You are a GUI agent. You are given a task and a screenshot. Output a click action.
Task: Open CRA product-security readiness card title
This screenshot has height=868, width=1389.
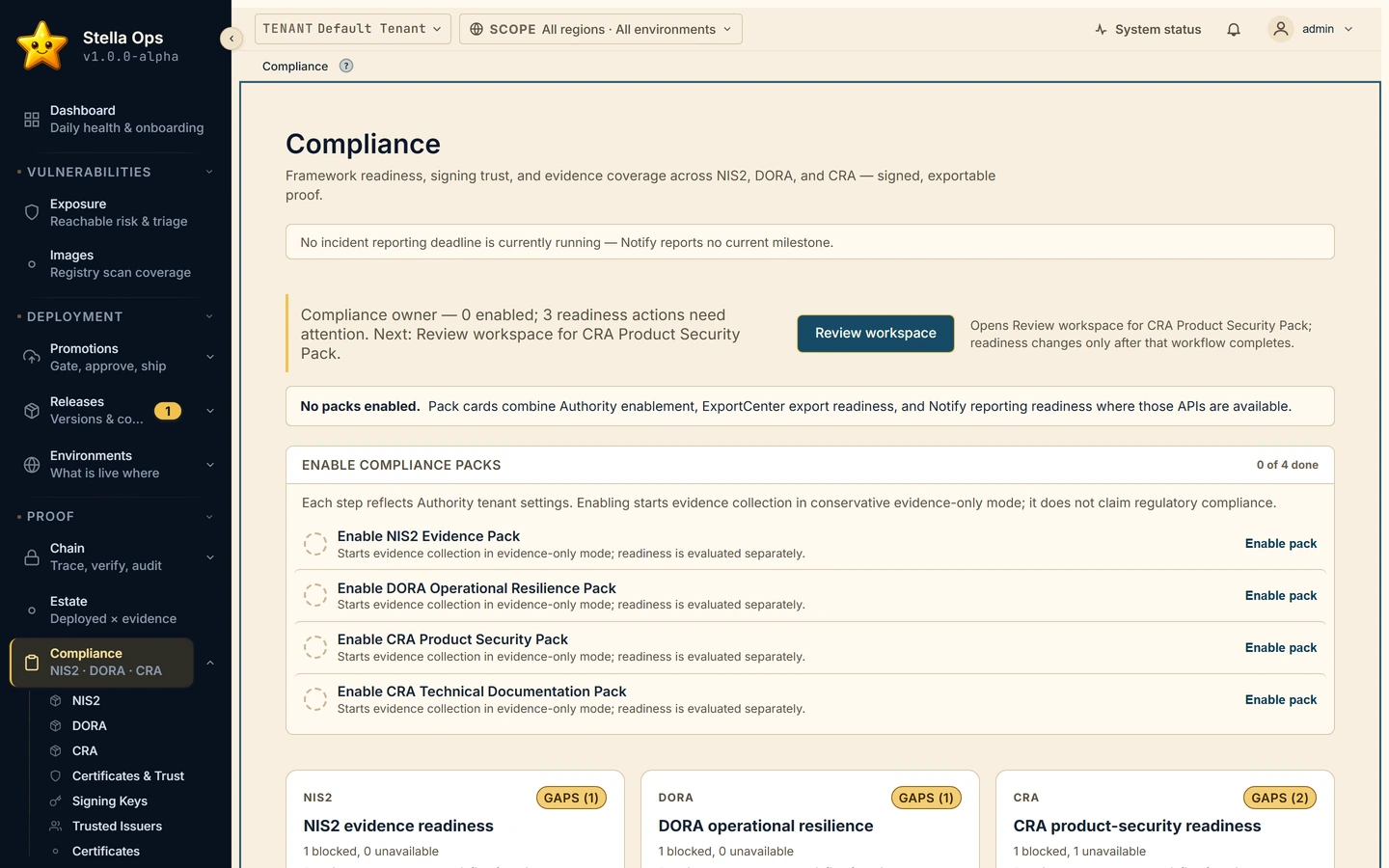[1137, 827]
